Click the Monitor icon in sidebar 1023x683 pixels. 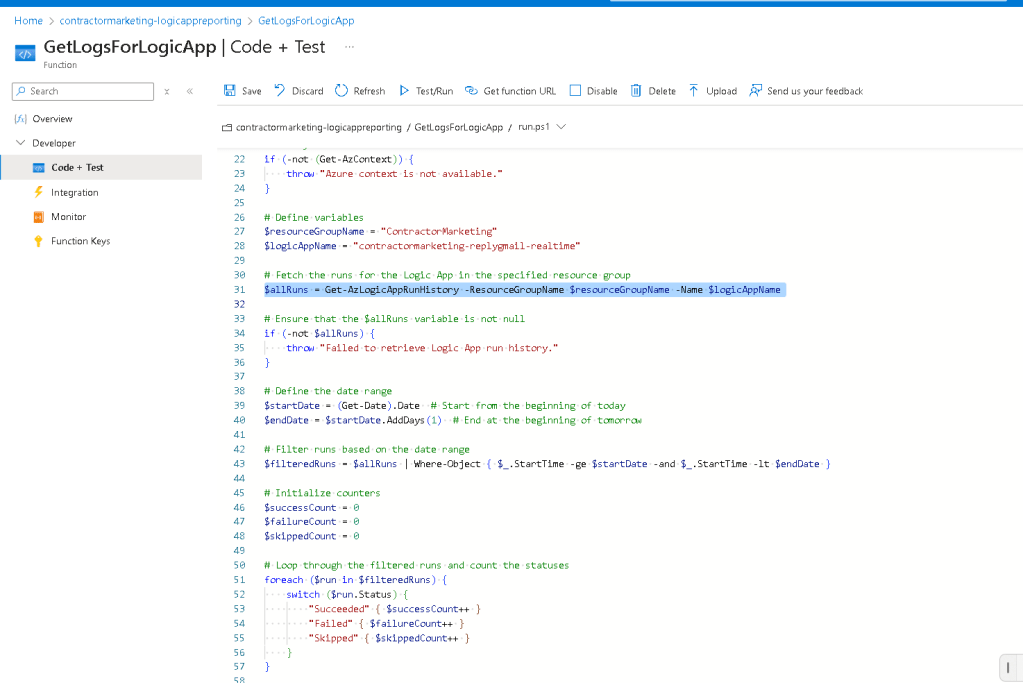pyautogui.click(x=38, y=217)
